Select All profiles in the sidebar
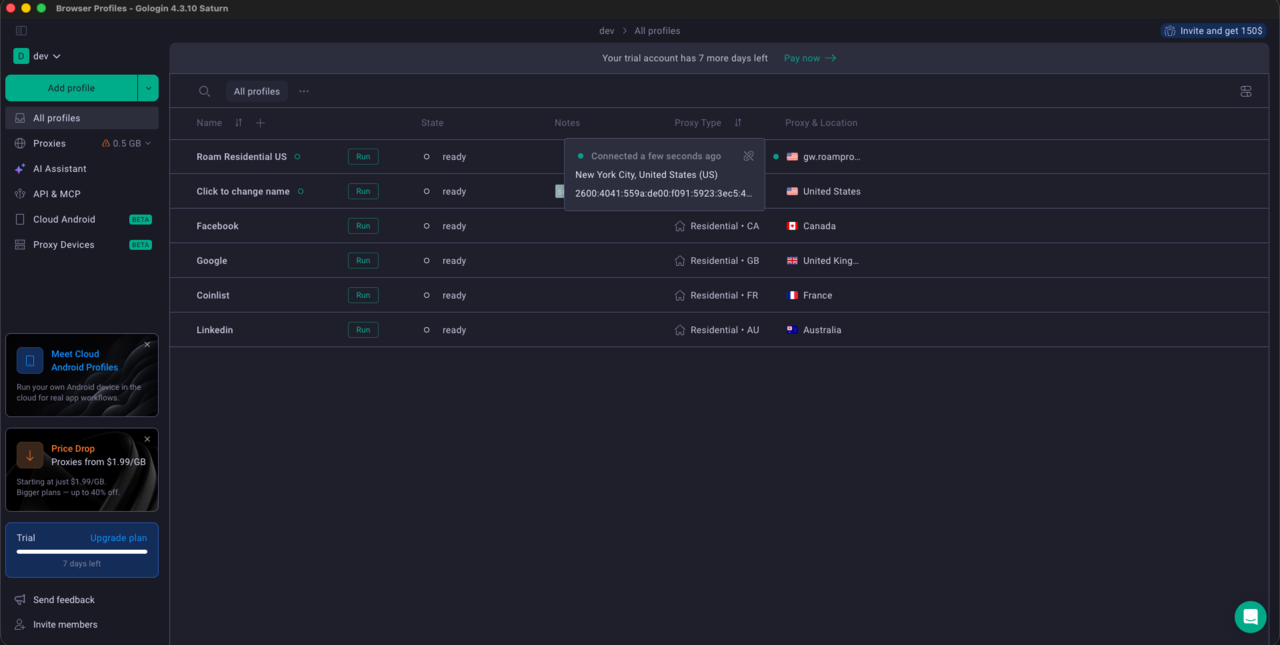This screenshot has height=645, width=1280. (x=82, y=118)
